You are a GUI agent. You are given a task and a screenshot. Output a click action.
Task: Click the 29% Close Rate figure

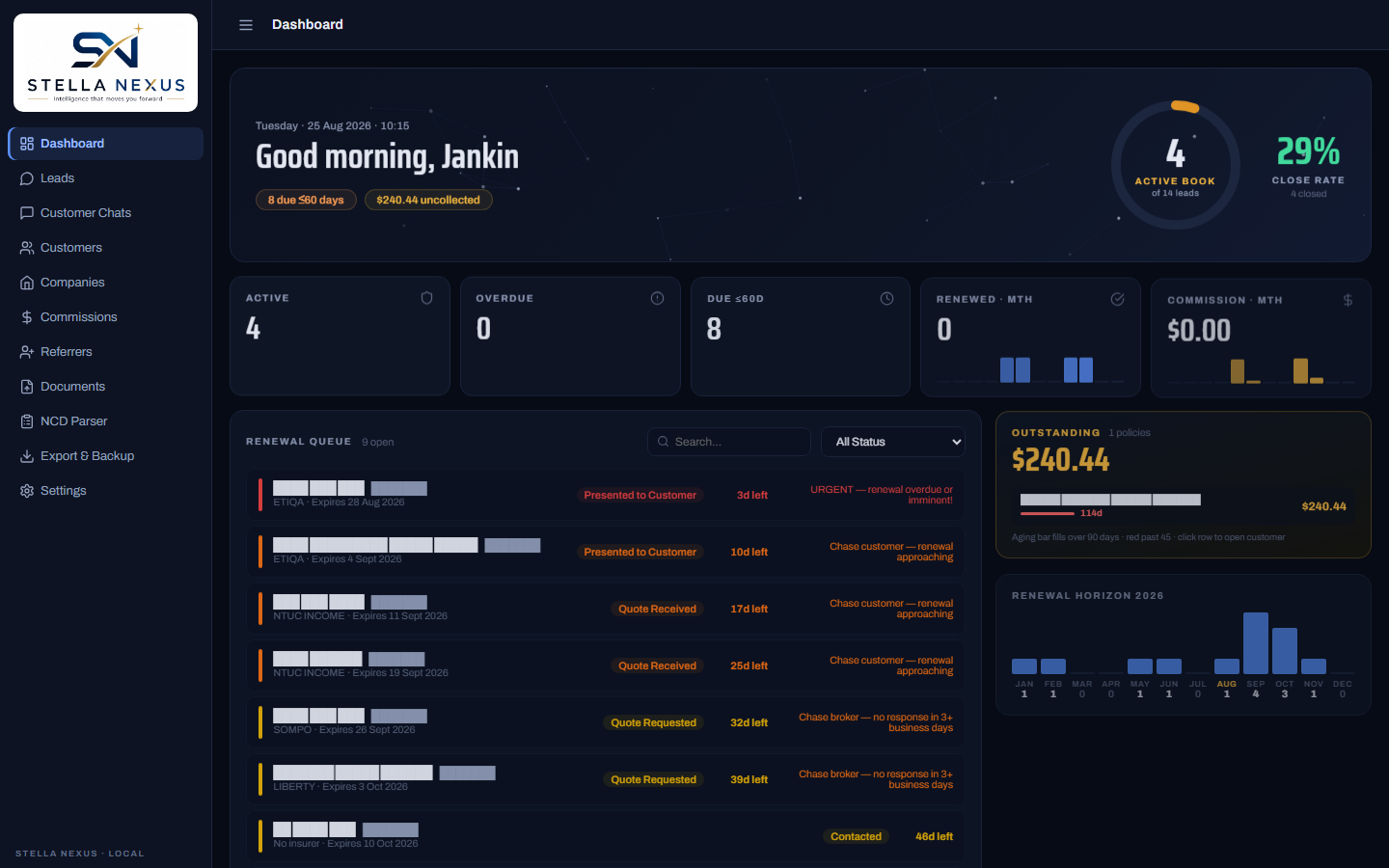(1308, 151)
